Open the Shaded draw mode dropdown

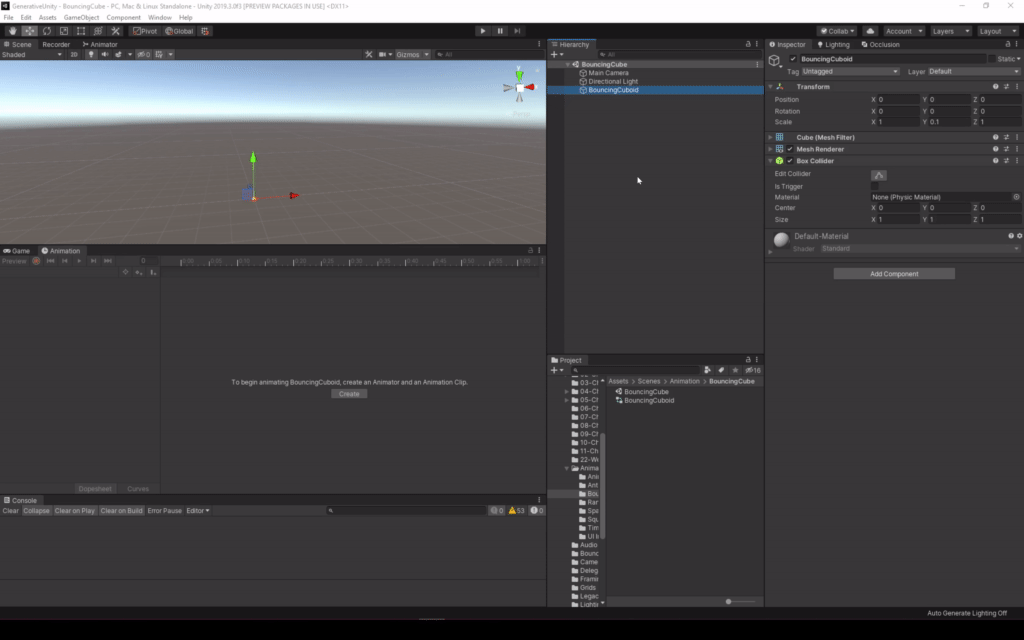coord(32,54)
